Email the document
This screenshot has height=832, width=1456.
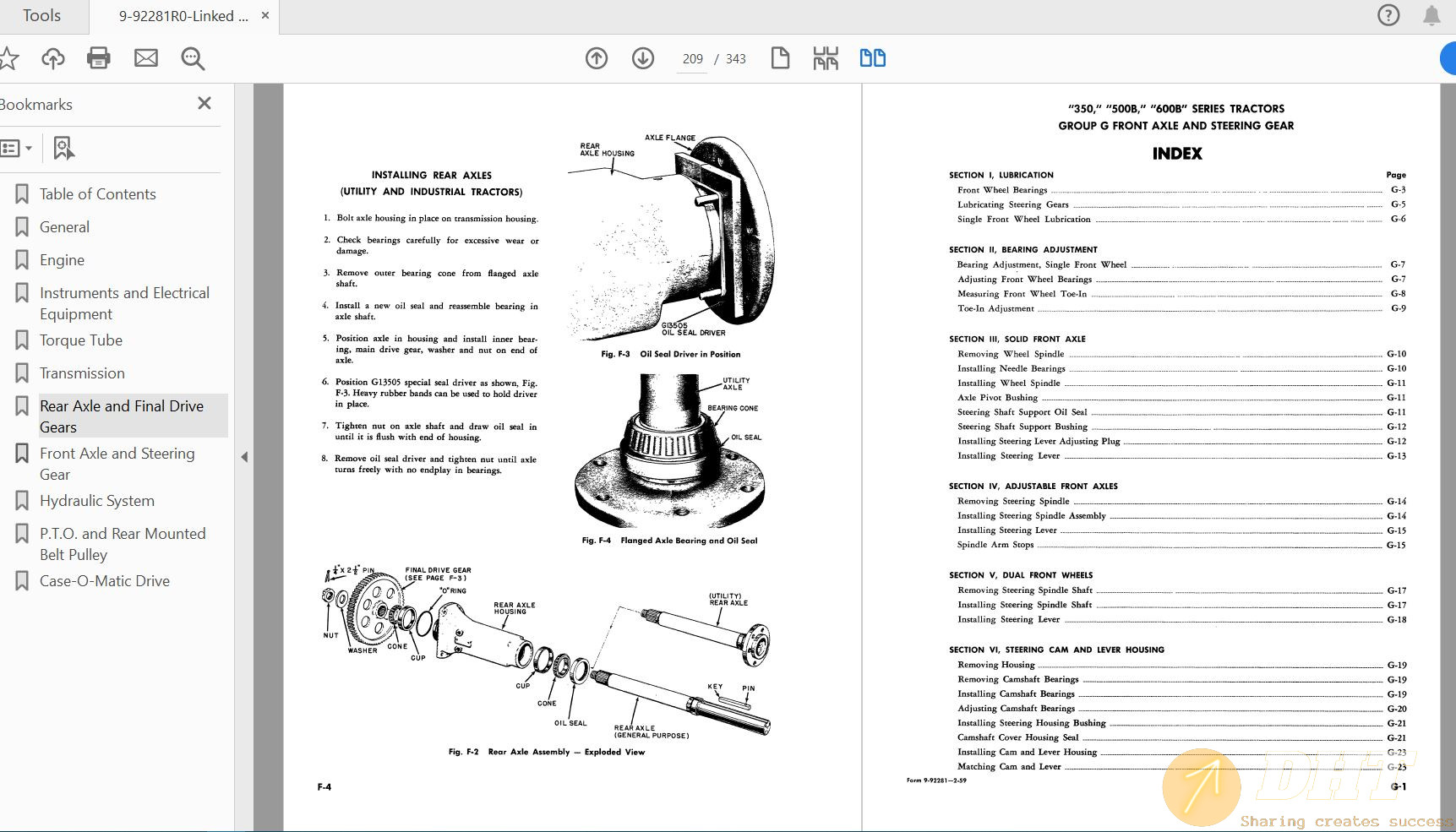(145, 58)
